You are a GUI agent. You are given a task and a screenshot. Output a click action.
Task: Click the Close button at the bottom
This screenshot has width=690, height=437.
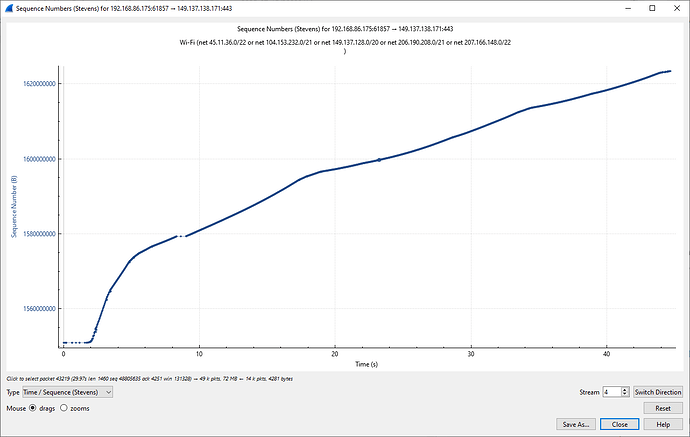point(620,424)
